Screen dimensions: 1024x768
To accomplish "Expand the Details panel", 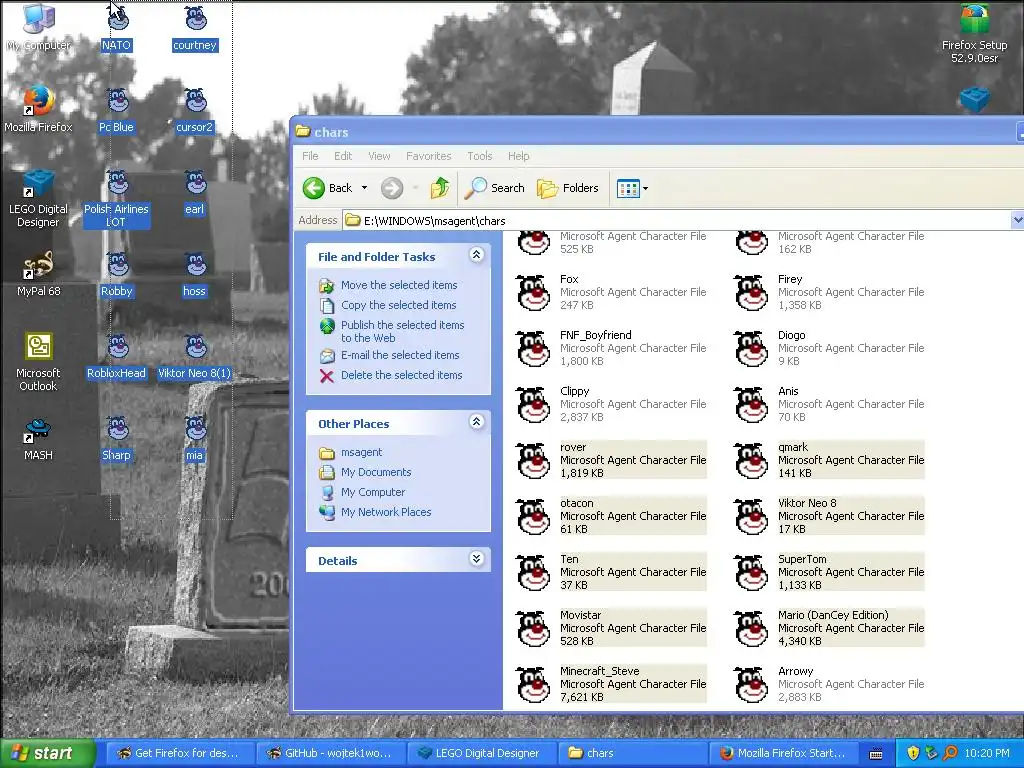I will click(477, 558).
